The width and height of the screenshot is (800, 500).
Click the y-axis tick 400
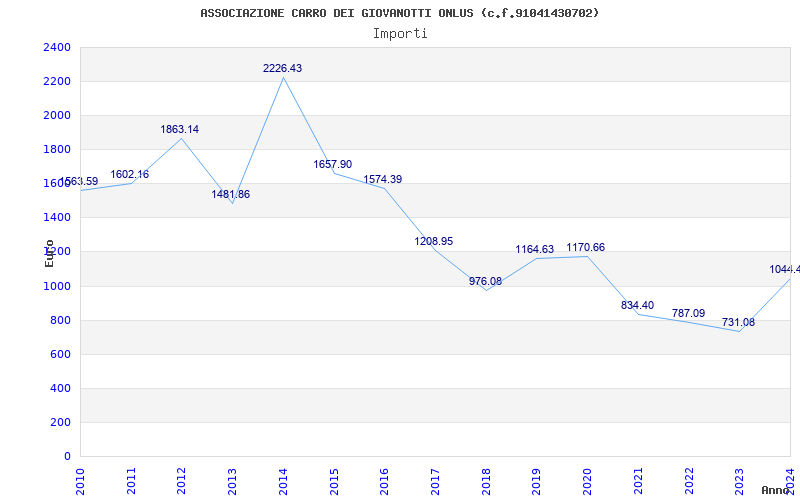(x=60, y=389)
